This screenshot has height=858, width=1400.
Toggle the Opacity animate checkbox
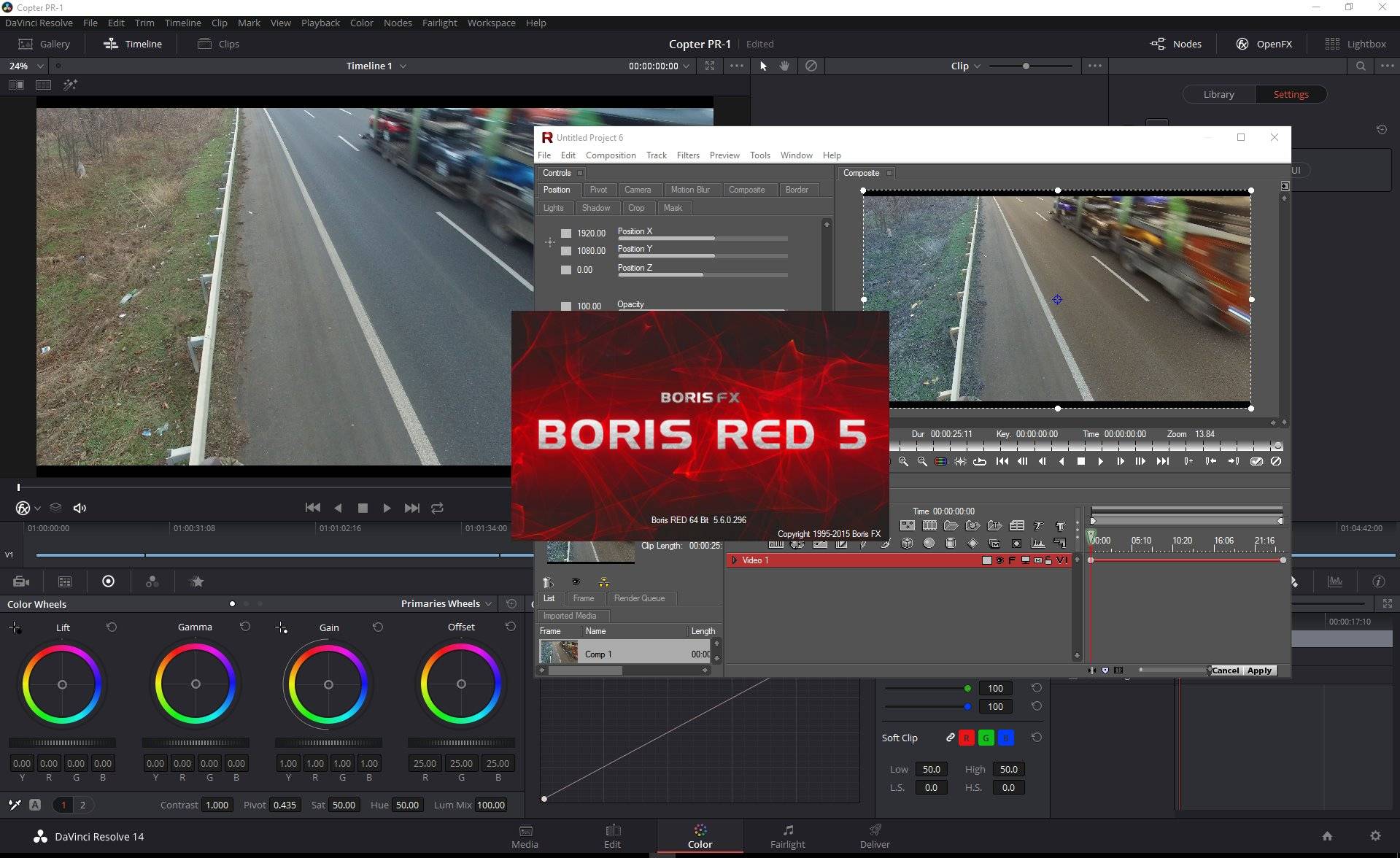click(566, 306)
